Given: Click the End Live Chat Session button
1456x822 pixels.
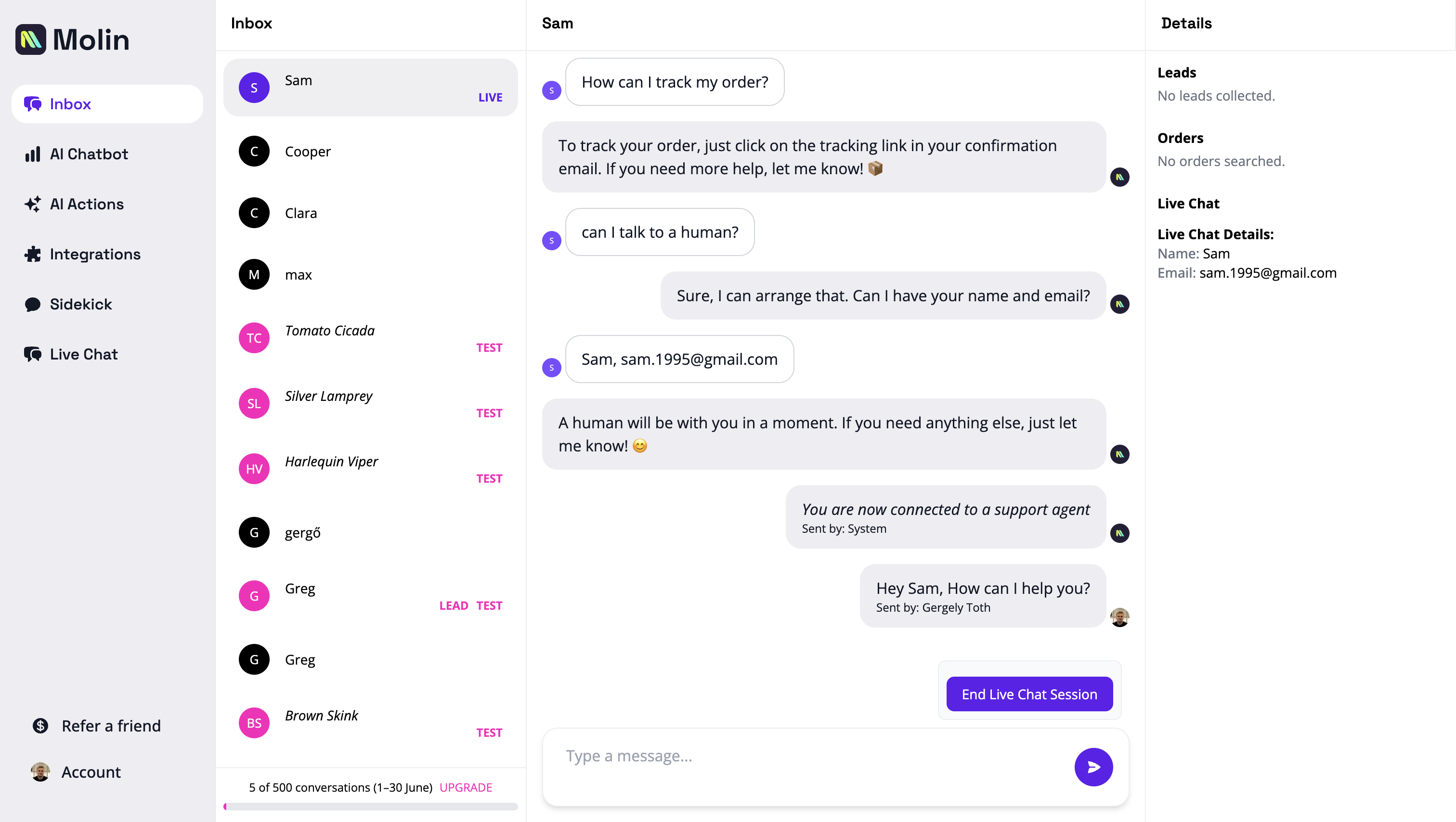Looking at the screenshot, I should [1029, 694].
